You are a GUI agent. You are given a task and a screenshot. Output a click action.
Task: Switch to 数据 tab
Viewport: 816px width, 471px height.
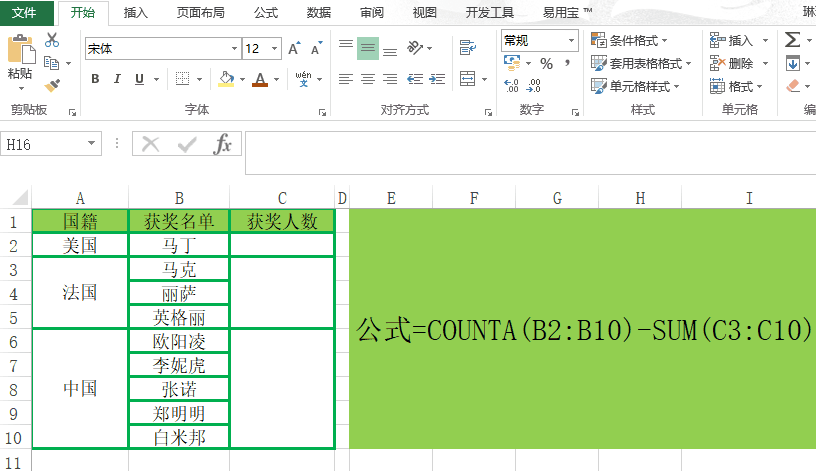click(x=318, y=13)
